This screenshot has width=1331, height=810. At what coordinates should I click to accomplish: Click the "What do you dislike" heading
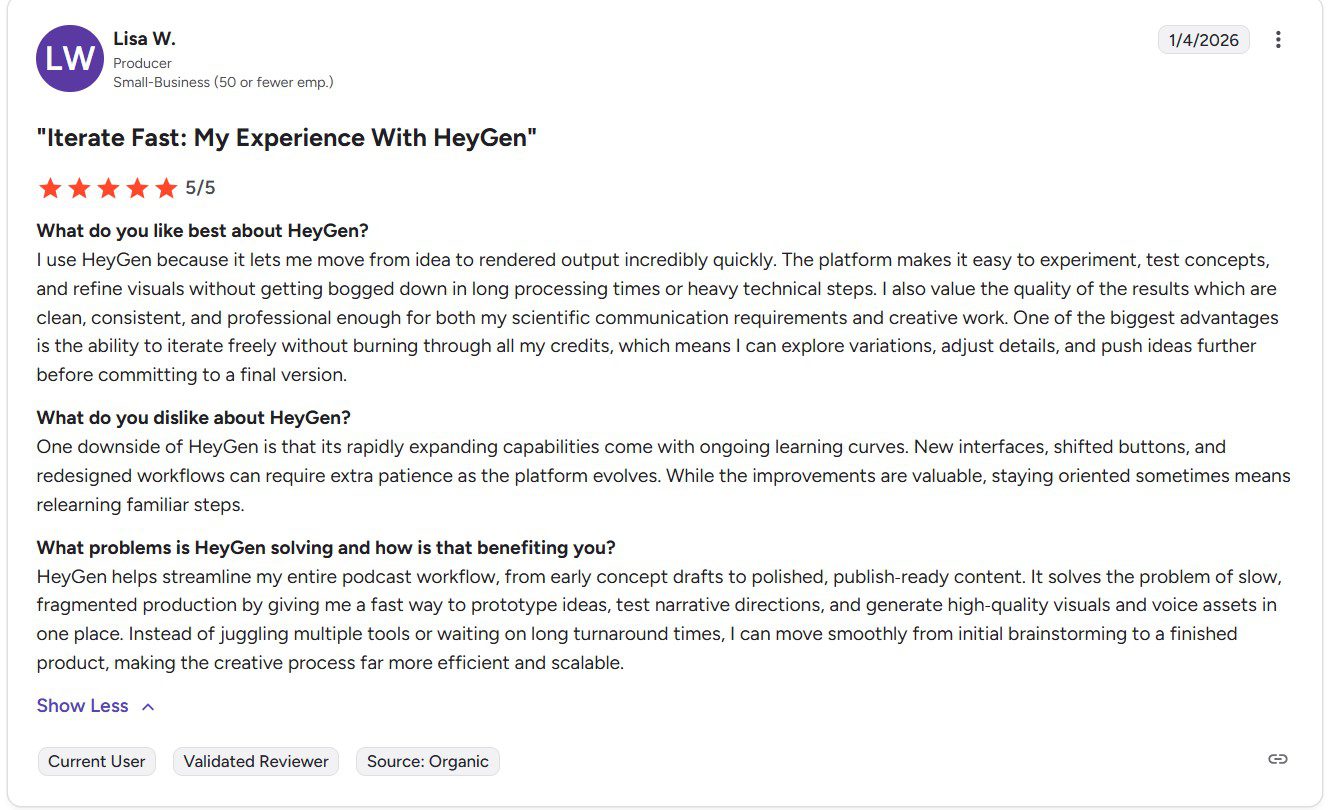(193, 417)
